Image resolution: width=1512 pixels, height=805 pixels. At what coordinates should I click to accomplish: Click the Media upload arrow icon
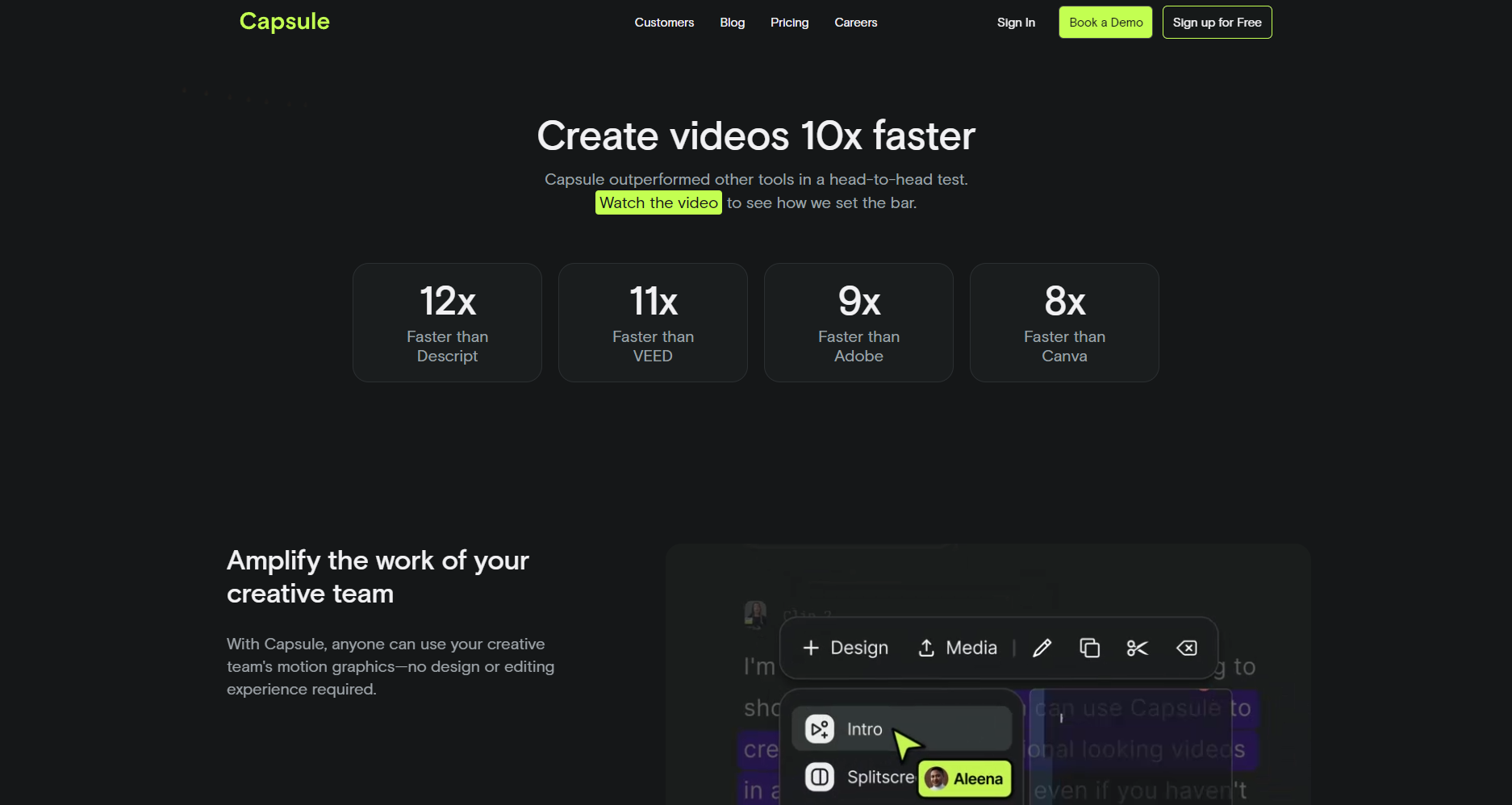[x=926, y=648]
